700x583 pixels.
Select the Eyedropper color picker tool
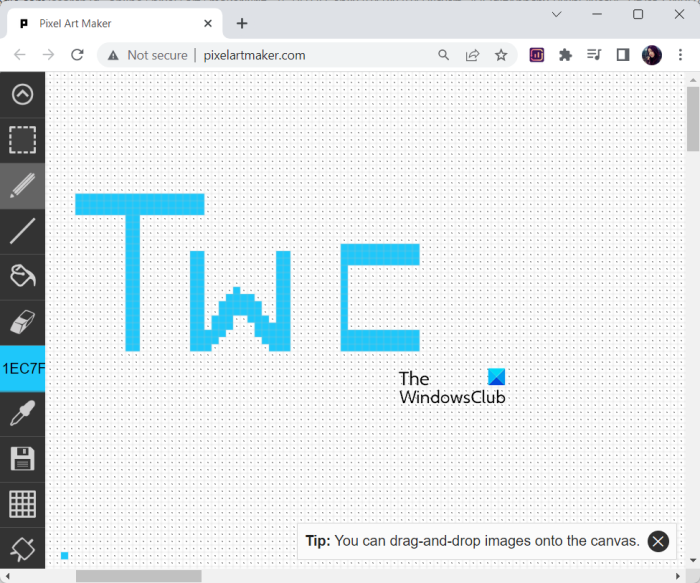(x=22, y=413)
